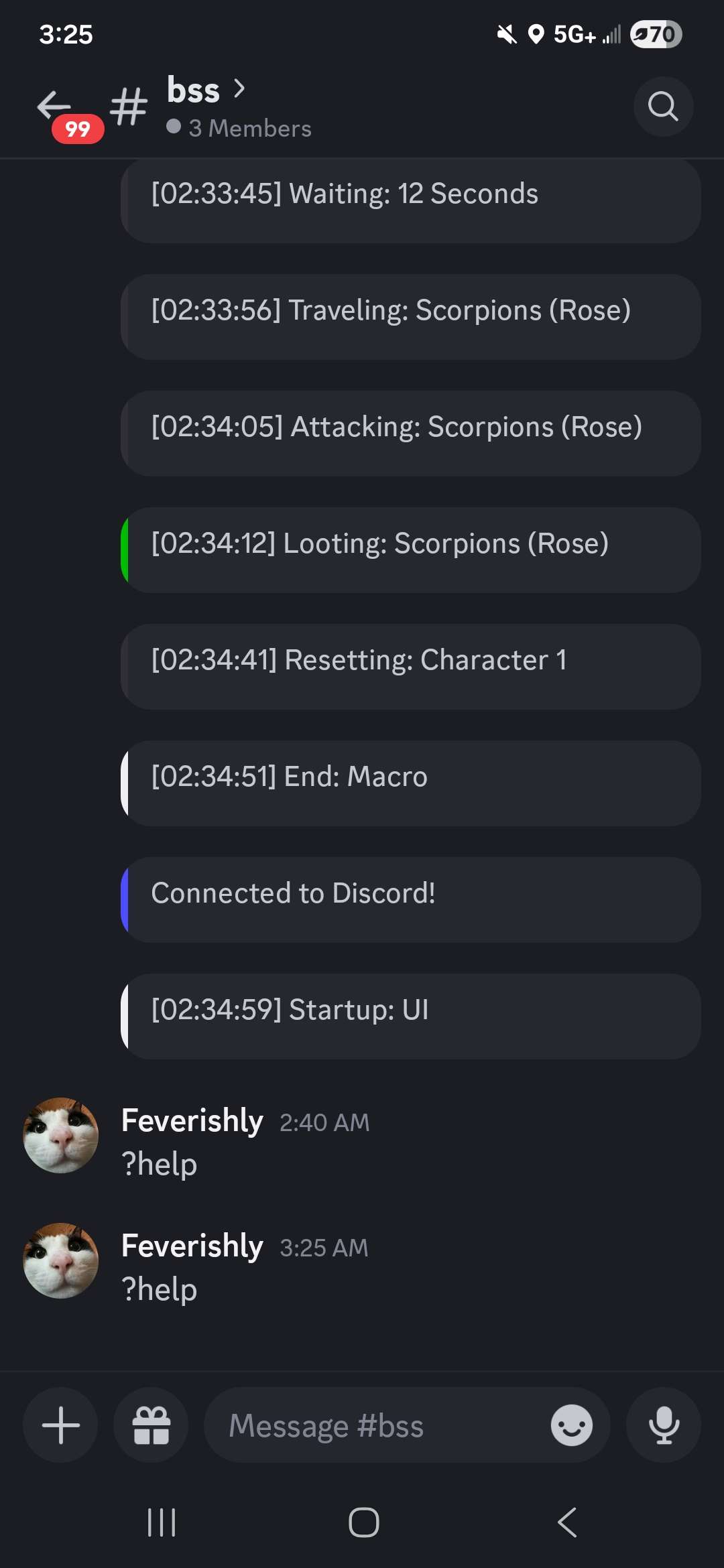Tap the Connected to Discord! message bubble
Viewport: 724px width, 1568px height.
coord(410,899)
